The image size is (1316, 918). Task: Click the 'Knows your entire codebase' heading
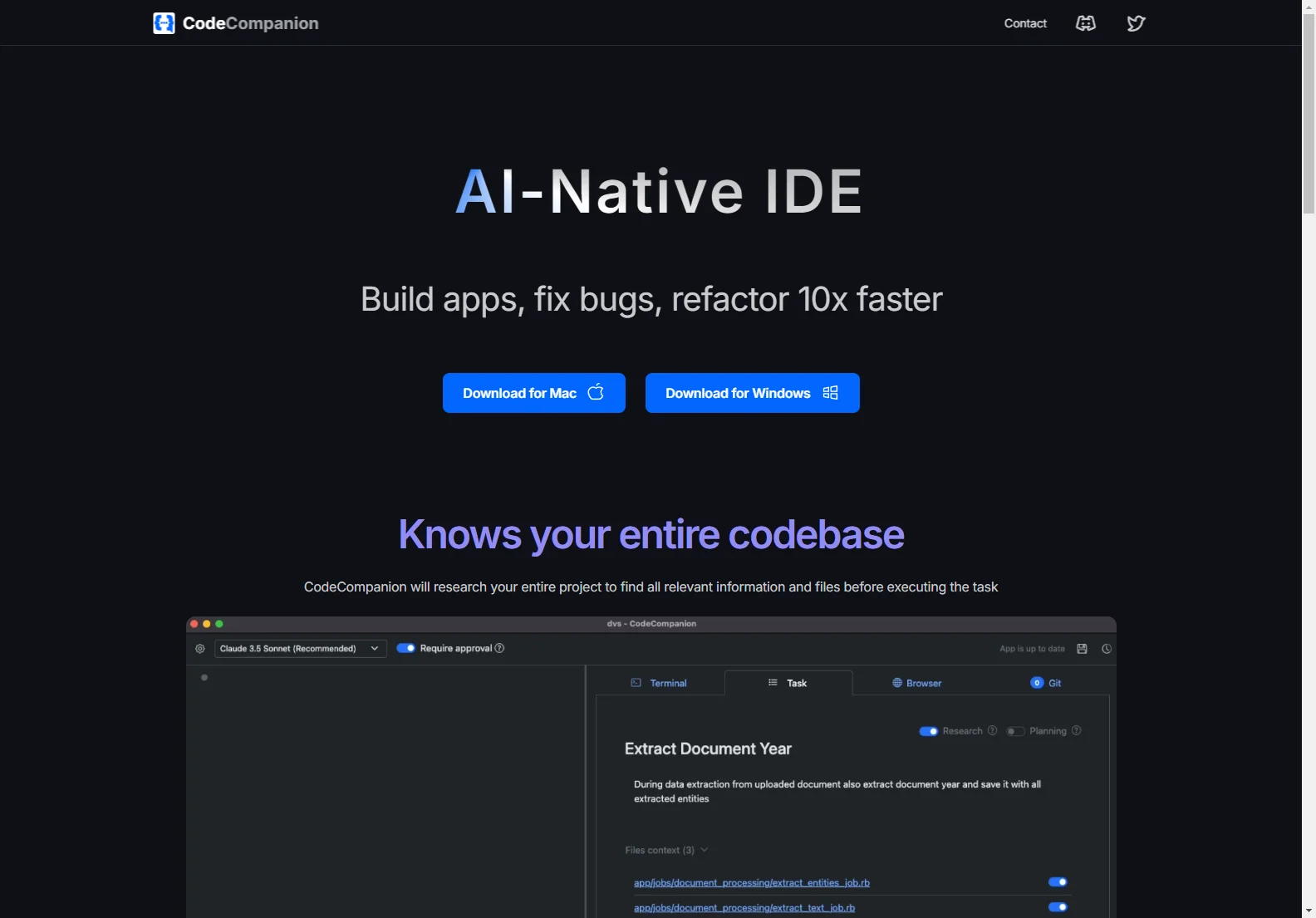(x=651, y=534)
